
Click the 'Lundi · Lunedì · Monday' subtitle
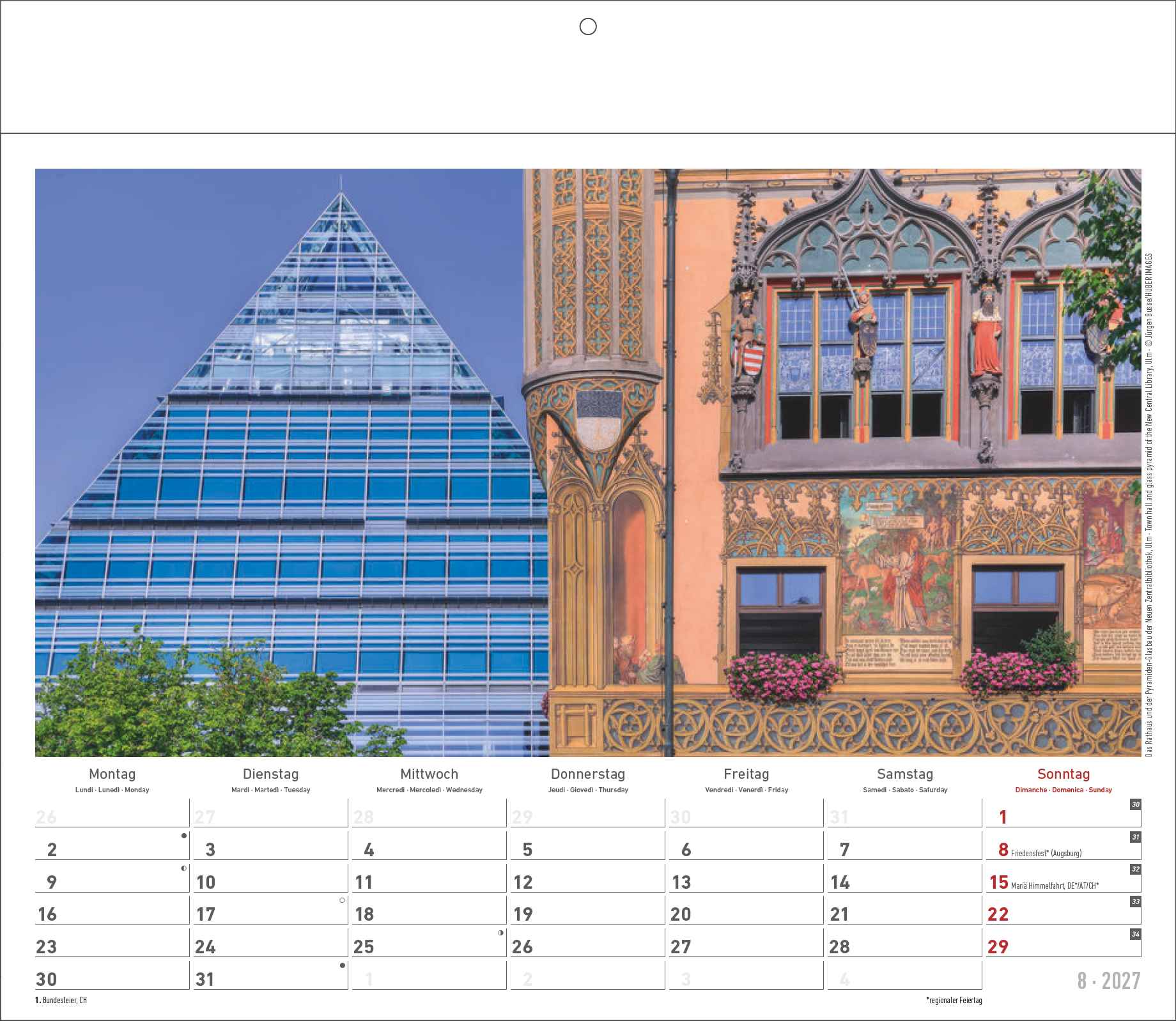[112, 790]
